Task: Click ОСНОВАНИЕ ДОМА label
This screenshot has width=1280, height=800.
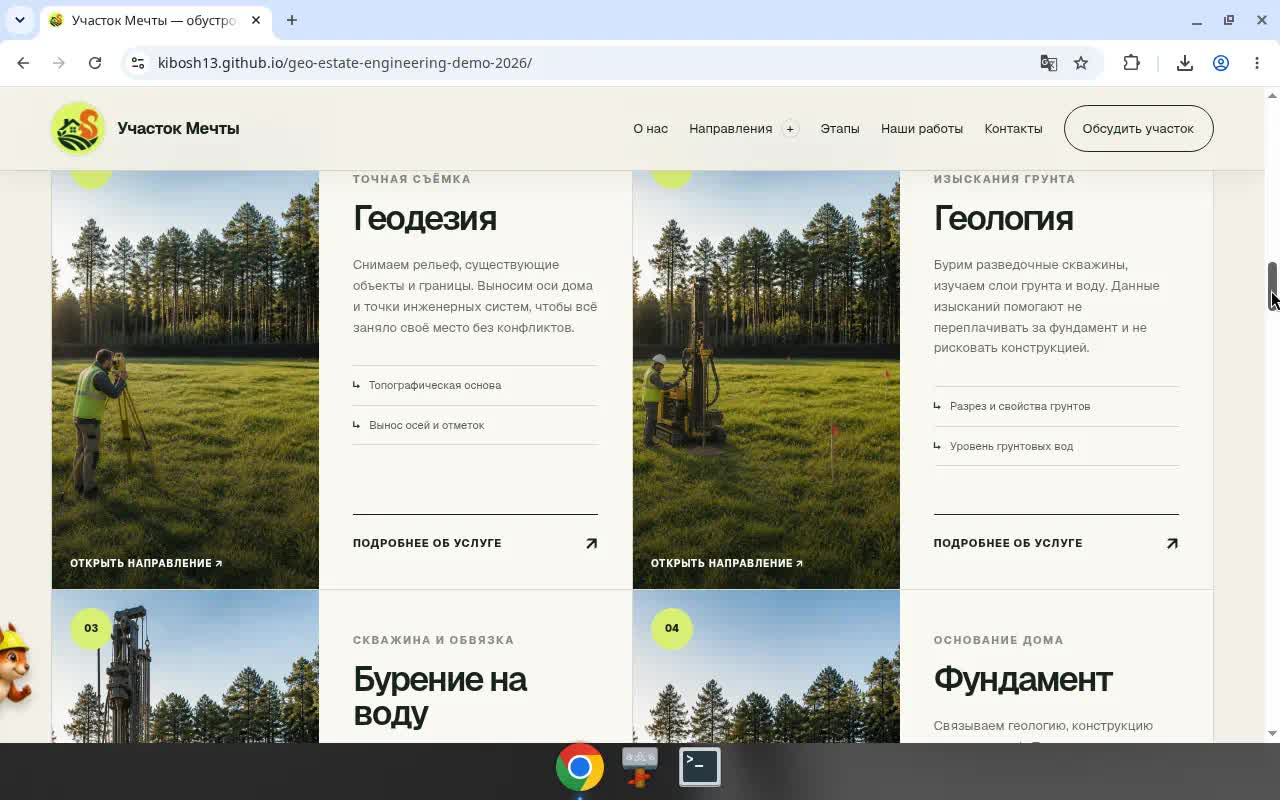Action: tap(998, 640)
